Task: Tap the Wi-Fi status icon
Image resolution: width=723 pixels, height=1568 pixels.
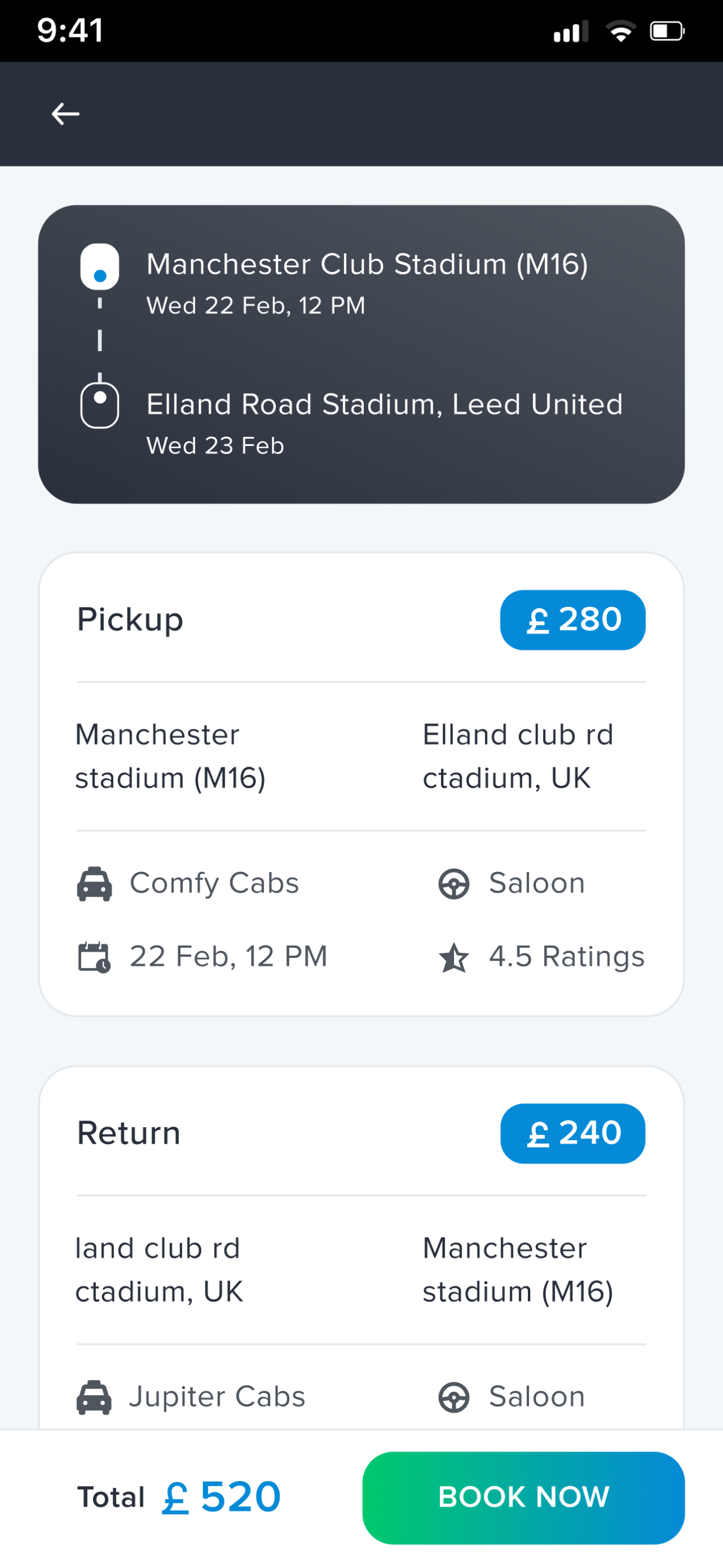Action: pyautogui.click(x=620, y=30)
